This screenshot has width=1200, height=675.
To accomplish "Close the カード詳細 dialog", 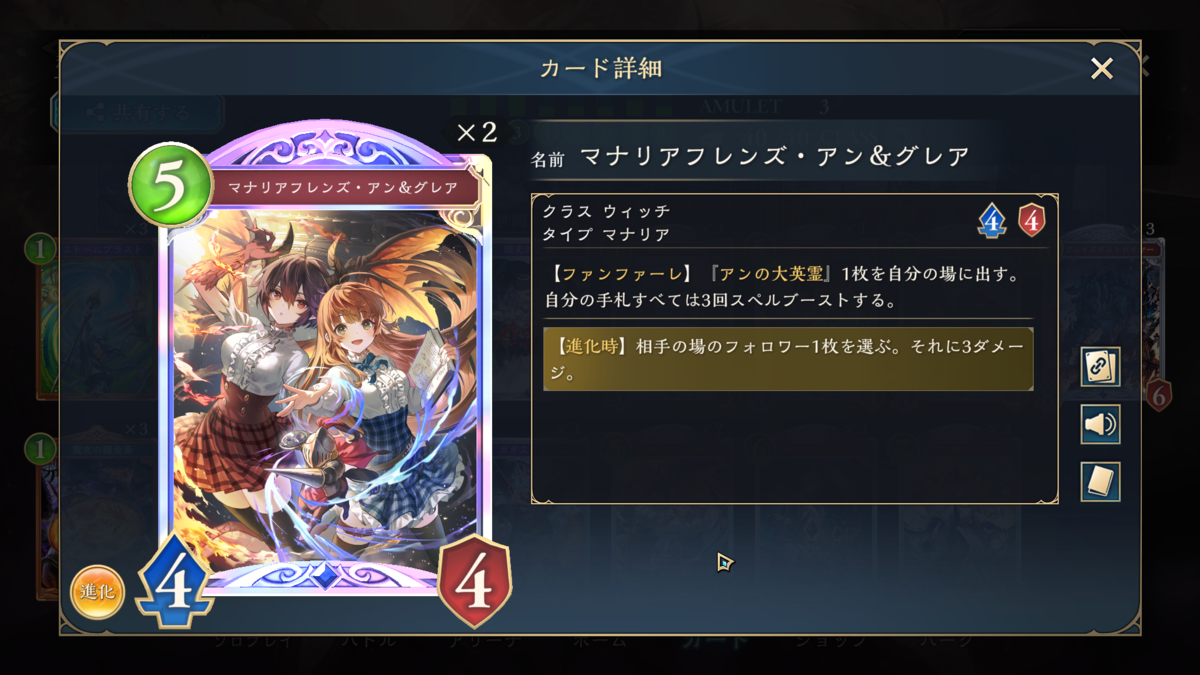I will [x=1101, y=68].
